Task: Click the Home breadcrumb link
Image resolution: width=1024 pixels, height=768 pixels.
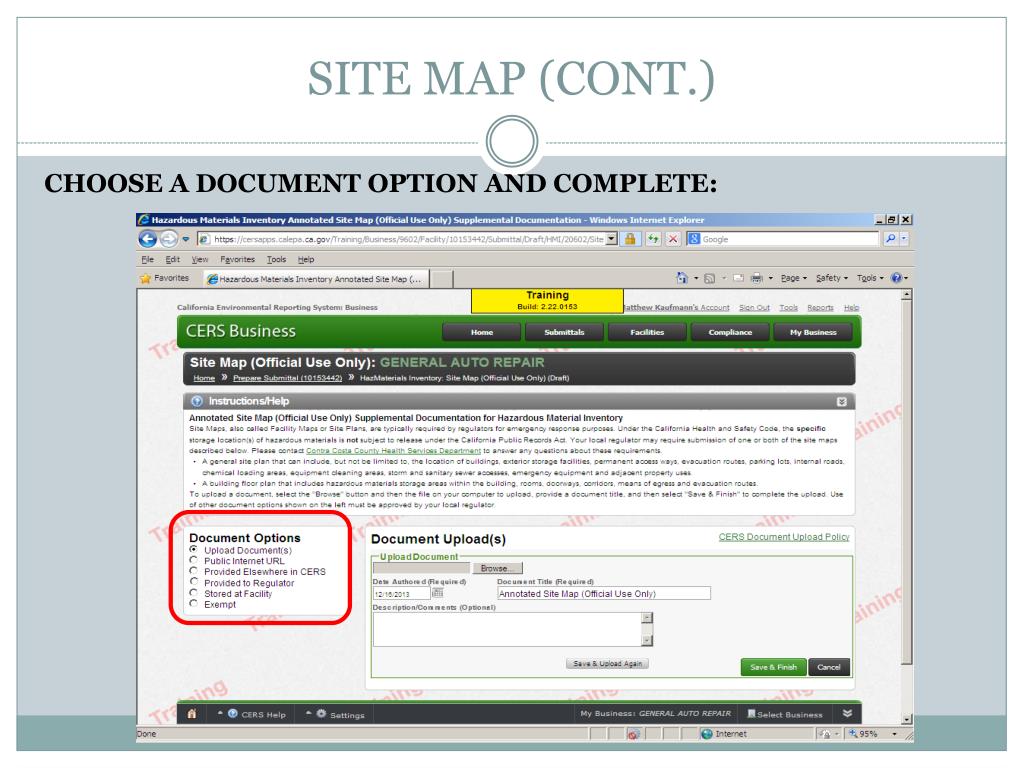Action: point(204,378)
